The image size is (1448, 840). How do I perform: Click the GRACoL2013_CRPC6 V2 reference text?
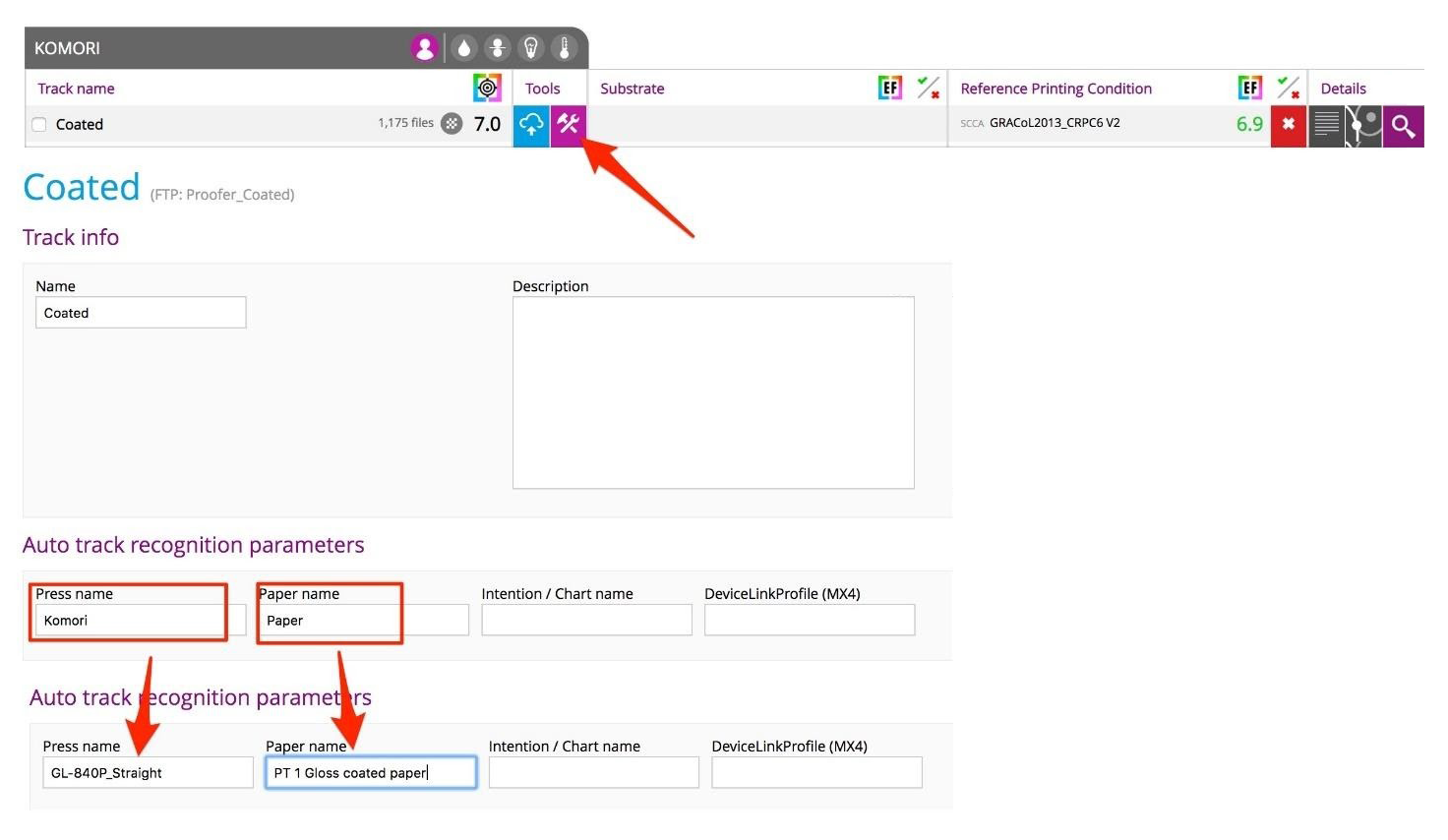tap(1055, 123)
